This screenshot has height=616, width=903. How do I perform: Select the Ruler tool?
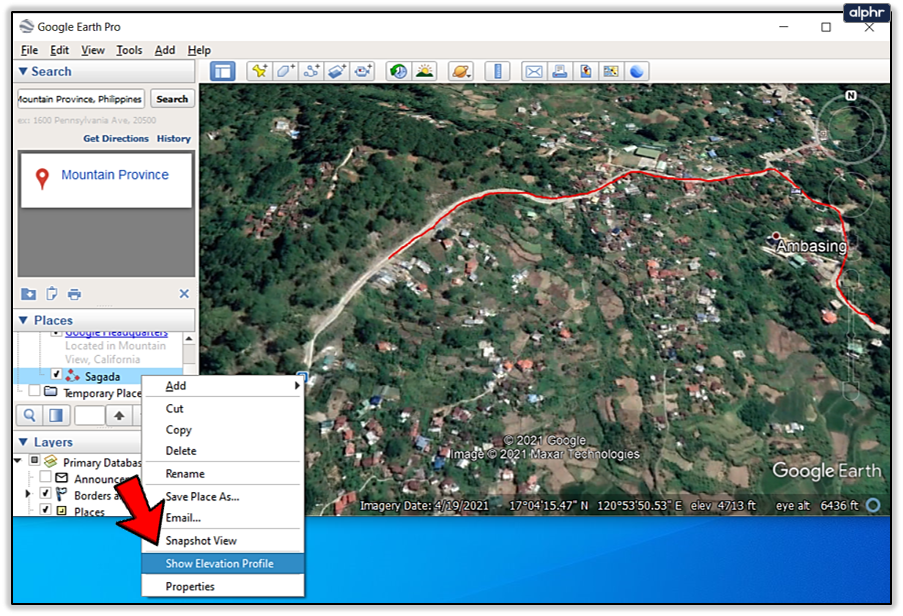point(497,71)
